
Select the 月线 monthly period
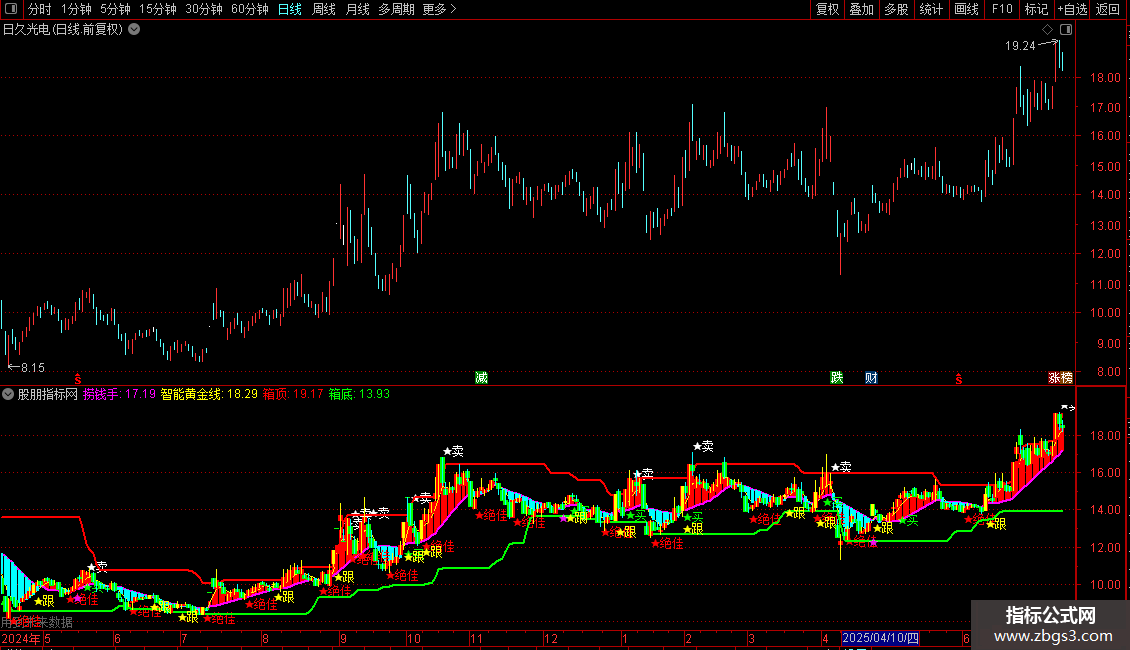point(357,9)
